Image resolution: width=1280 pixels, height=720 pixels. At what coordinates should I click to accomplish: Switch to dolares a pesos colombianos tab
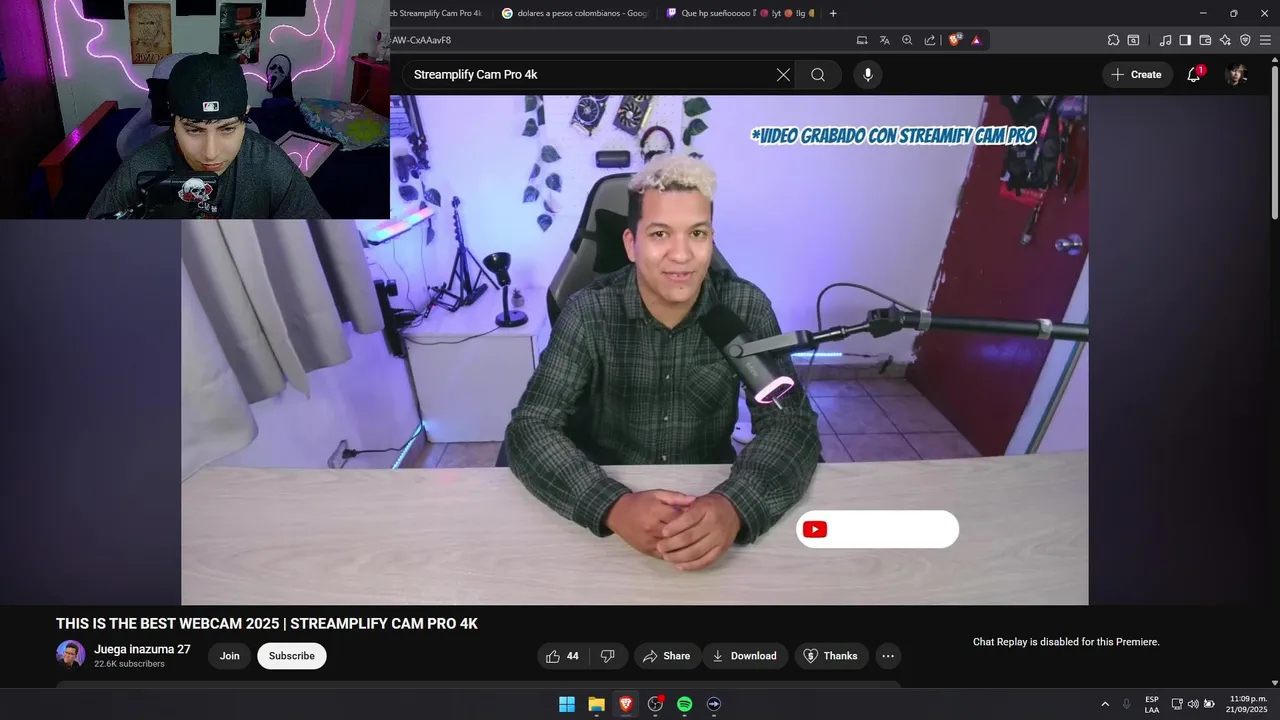[x=575, y=13]
